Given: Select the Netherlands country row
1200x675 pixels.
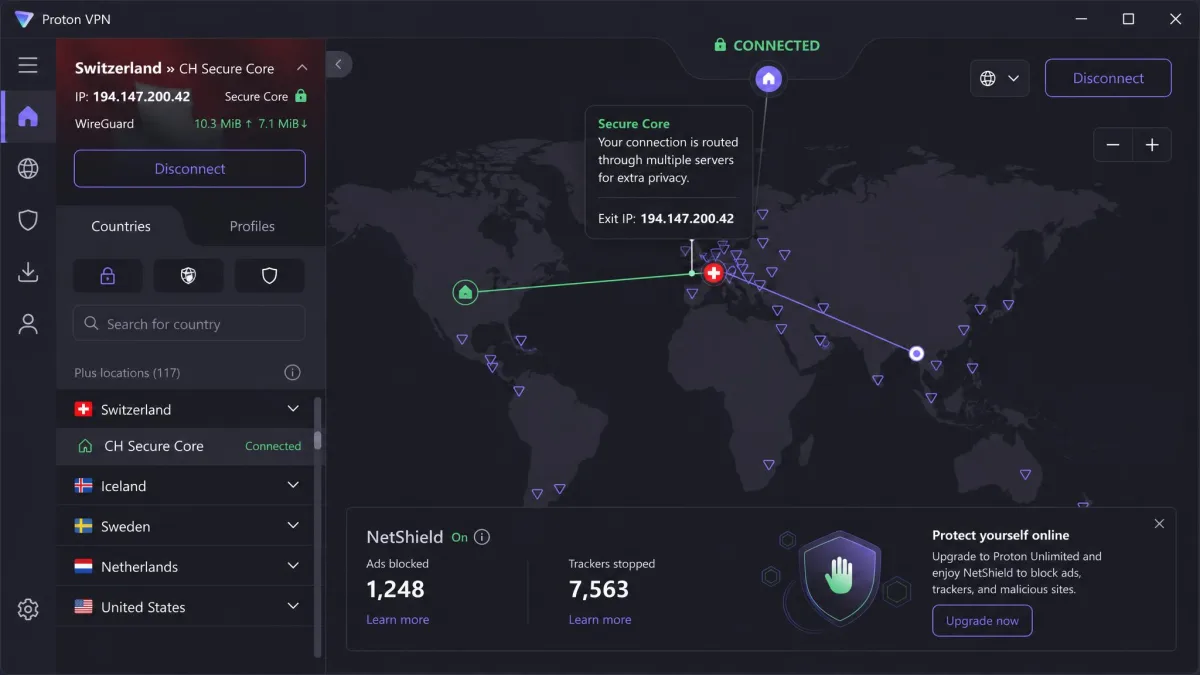Looking at the screenshot, I should 185,566.
